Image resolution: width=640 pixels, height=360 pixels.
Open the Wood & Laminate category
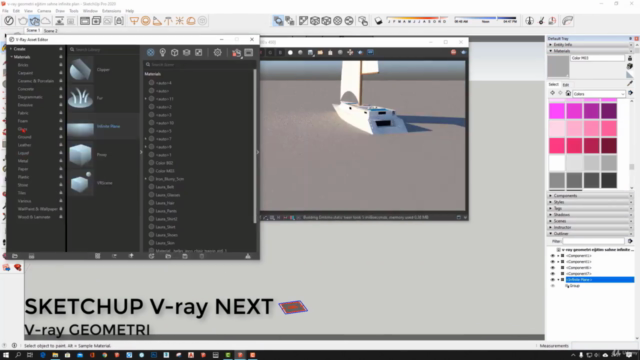tap(34, 217)
